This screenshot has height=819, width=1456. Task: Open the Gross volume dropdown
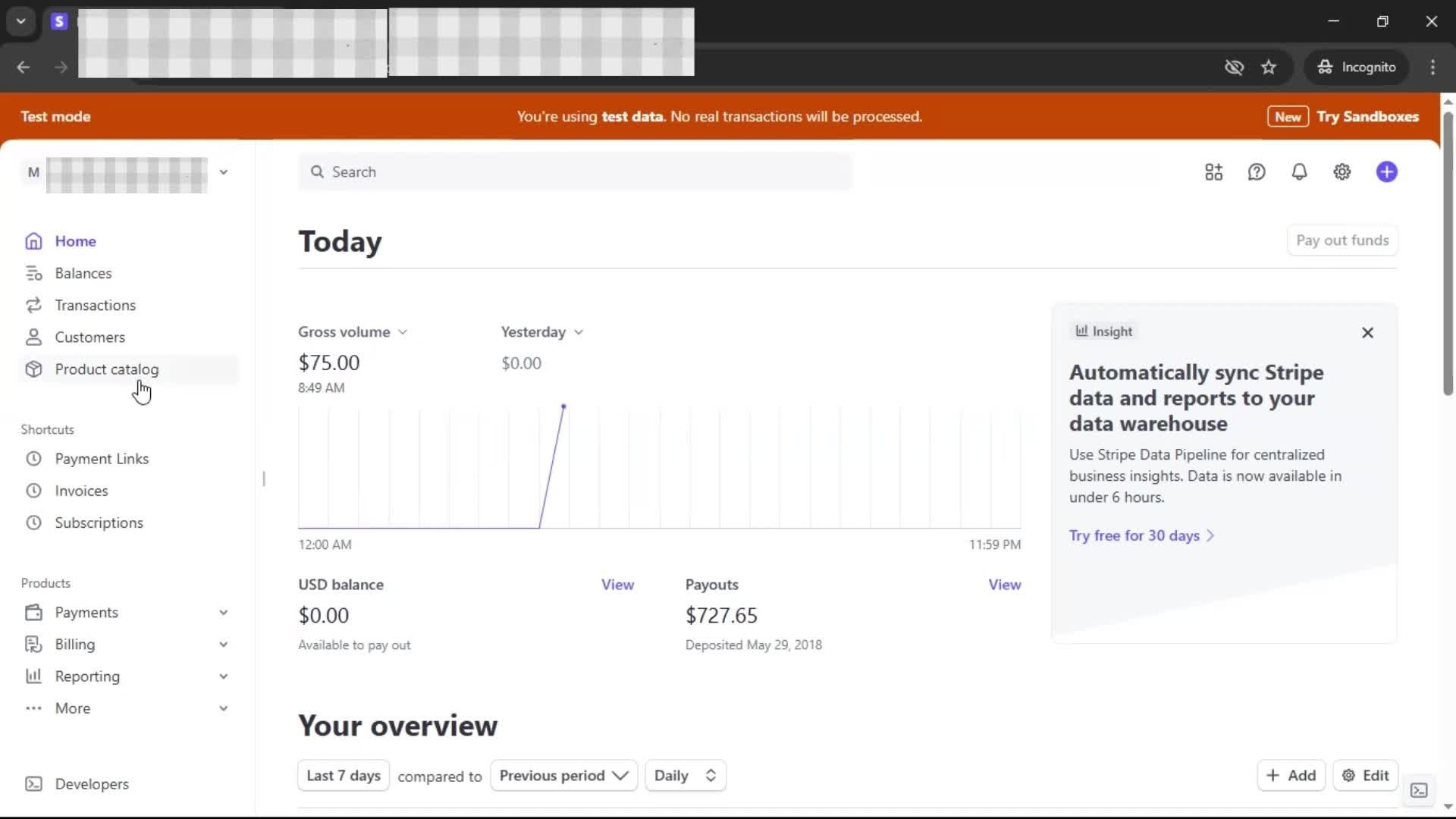[353, 332]
